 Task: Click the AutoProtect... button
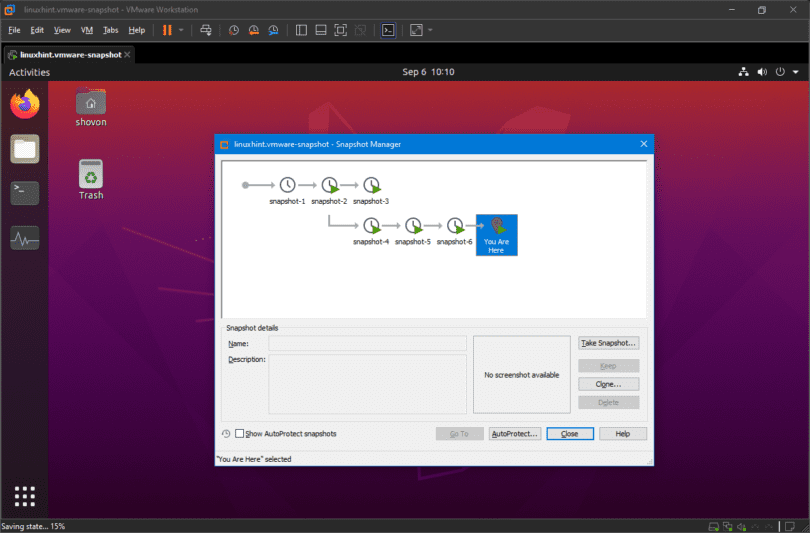(515, 434)
